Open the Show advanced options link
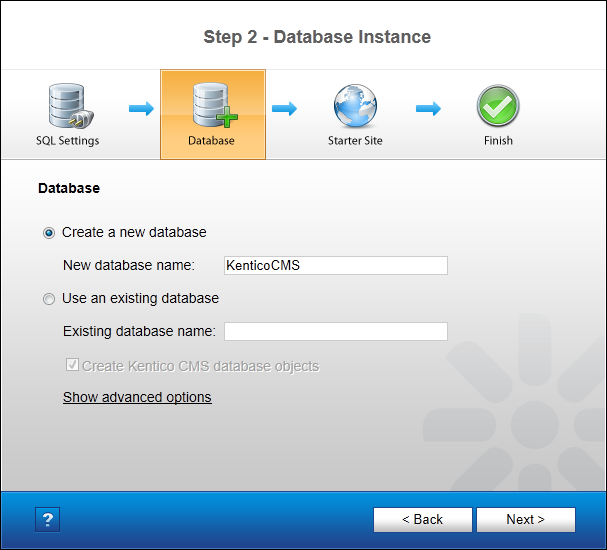Image resolution: width=607 pixels, height=550 pixels. (137, 397)
